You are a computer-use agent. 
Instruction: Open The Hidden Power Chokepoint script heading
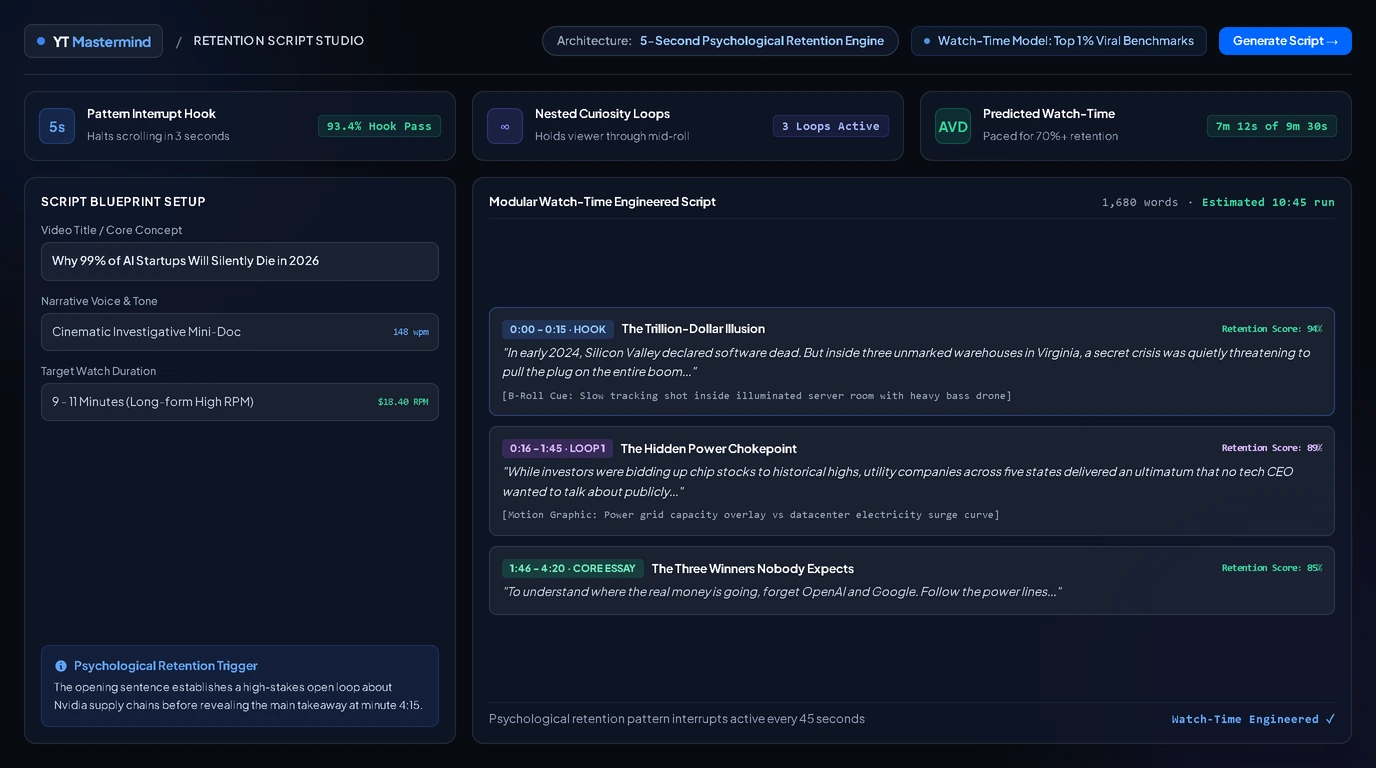(708, 449)
